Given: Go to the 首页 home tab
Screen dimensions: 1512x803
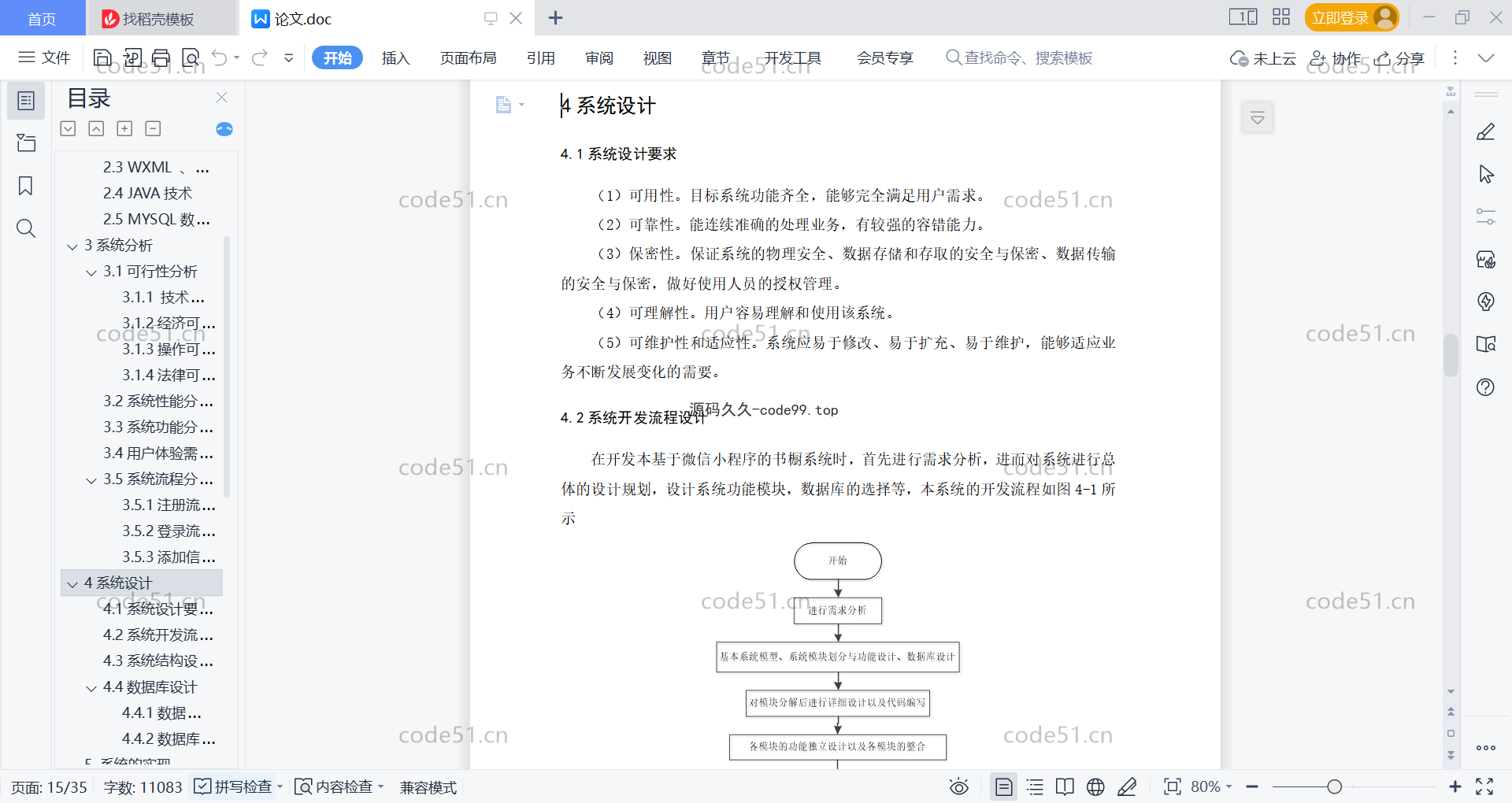Looking at the screenshot, I should coord(43,19).
